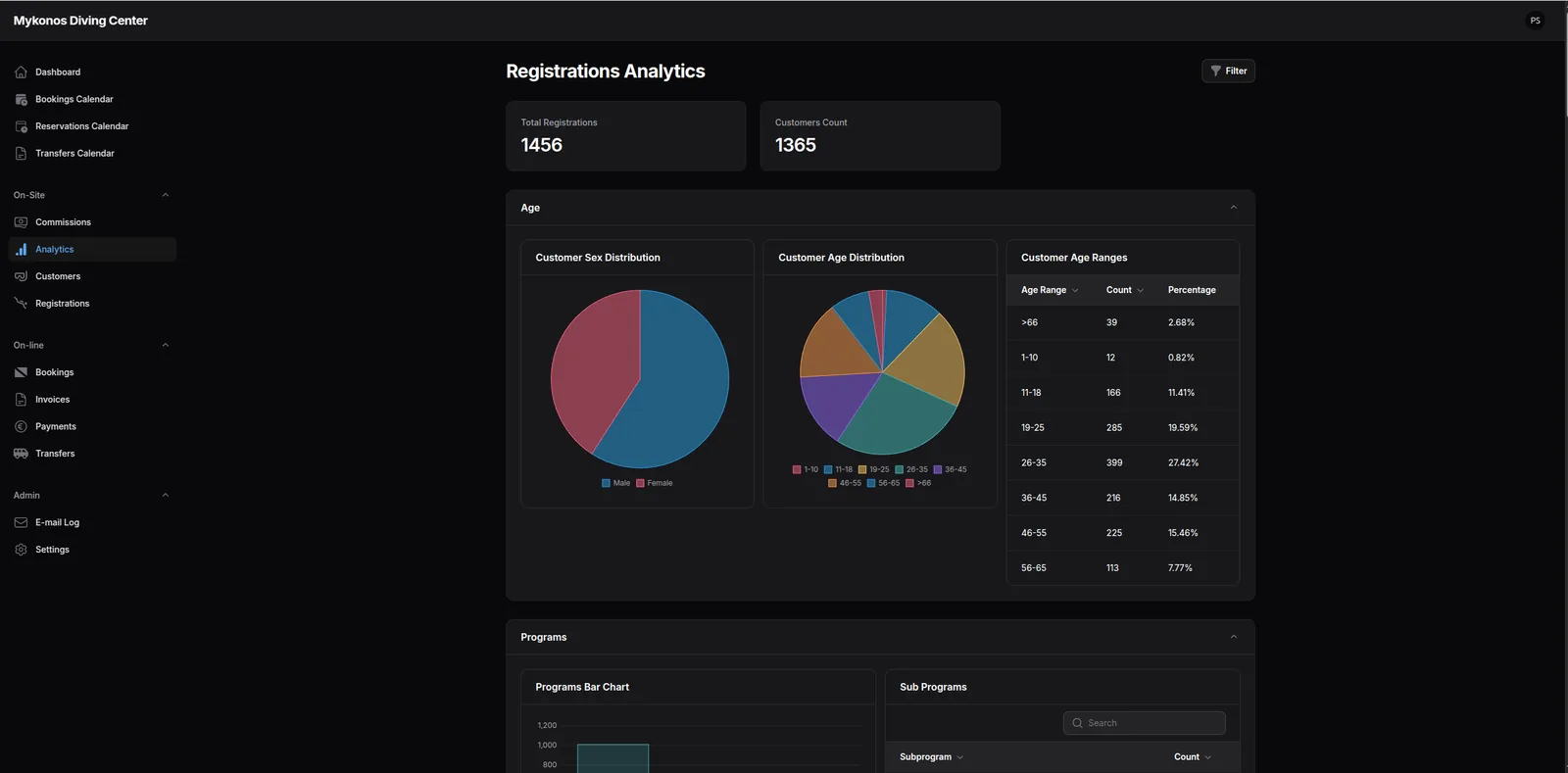1568x773 pixels.
Task: Click the Settings gear icon
Action: coord(21,550)
